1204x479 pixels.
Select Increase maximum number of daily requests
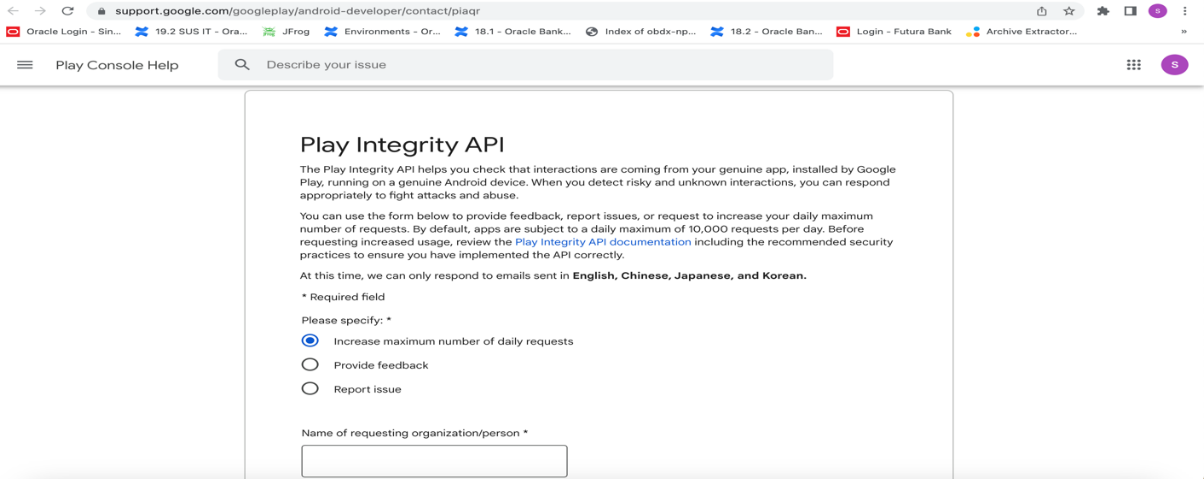(438, 341)
